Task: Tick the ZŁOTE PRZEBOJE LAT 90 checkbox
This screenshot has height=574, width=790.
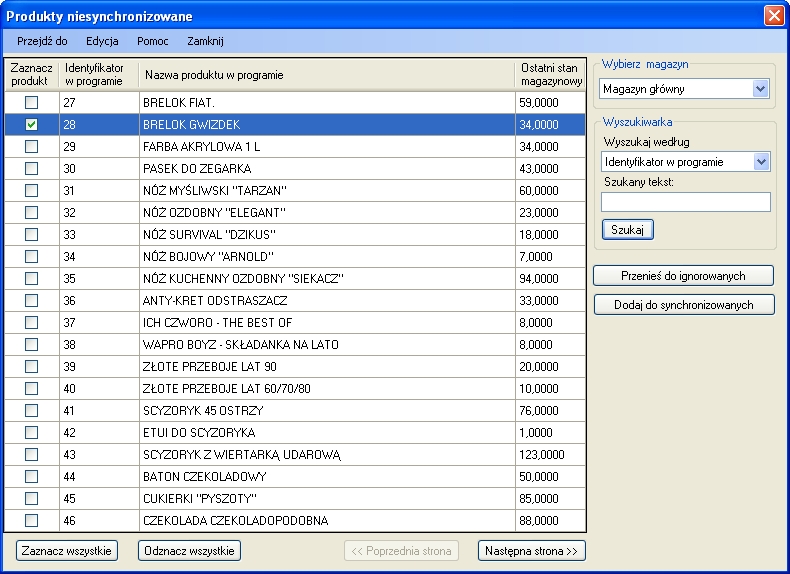Action: point(31,366)
